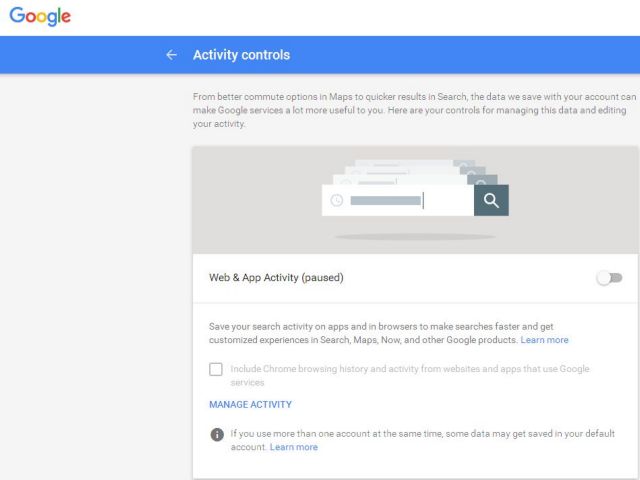
Task: Click the Web & App Activity (paused) label
Action: tap(276, 277)
